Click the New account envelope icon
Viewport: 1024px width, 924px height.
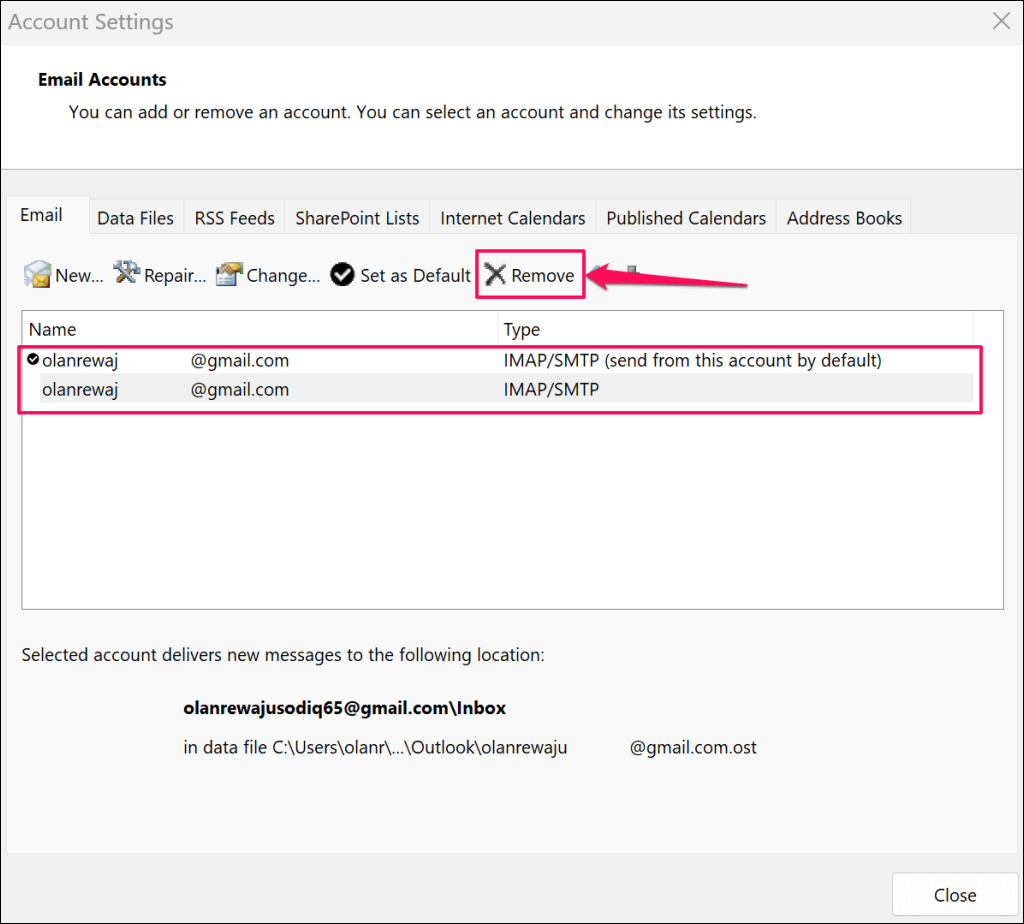(37, 275)
